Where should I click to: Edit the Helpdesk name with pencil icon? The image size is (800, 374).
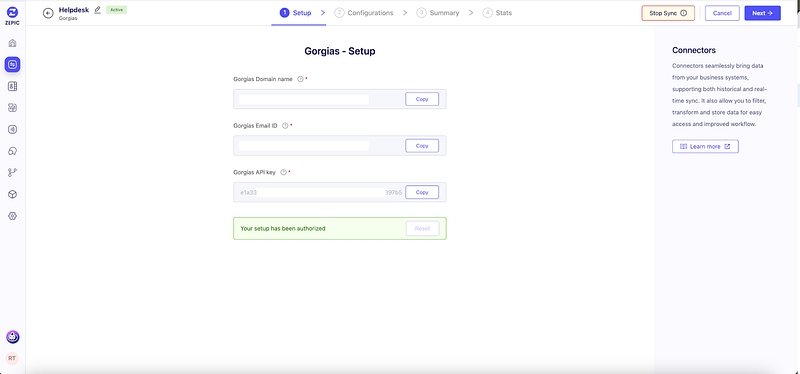97,10
